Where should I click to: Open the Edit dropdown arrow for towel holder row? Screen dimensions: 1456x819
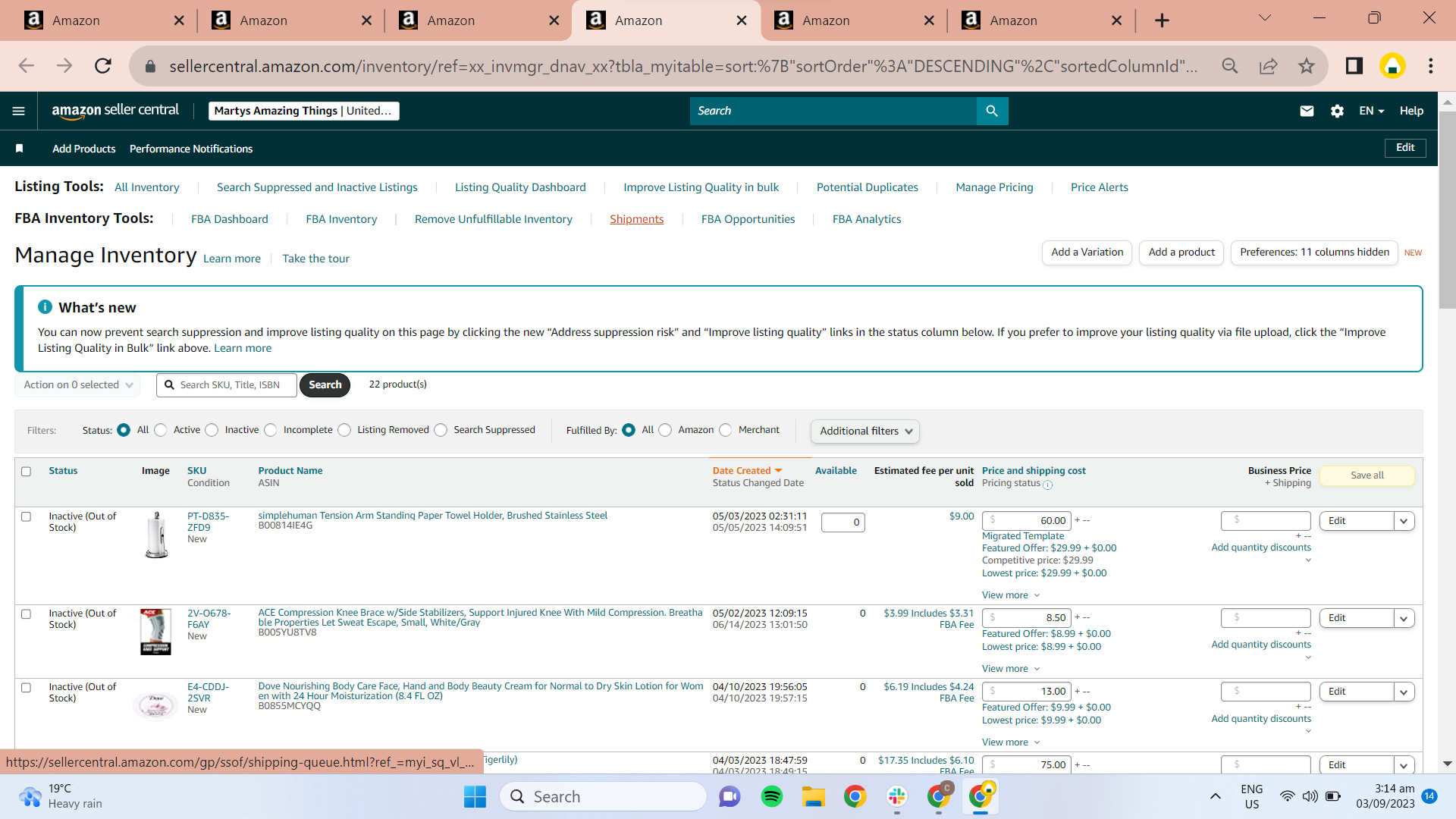click(x=1404, y=521)
